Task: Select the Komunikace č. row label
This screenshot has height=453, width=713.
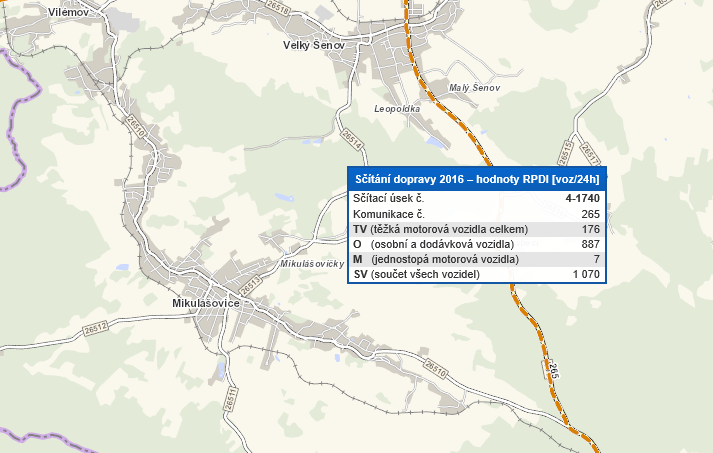Action: point(389,214)
